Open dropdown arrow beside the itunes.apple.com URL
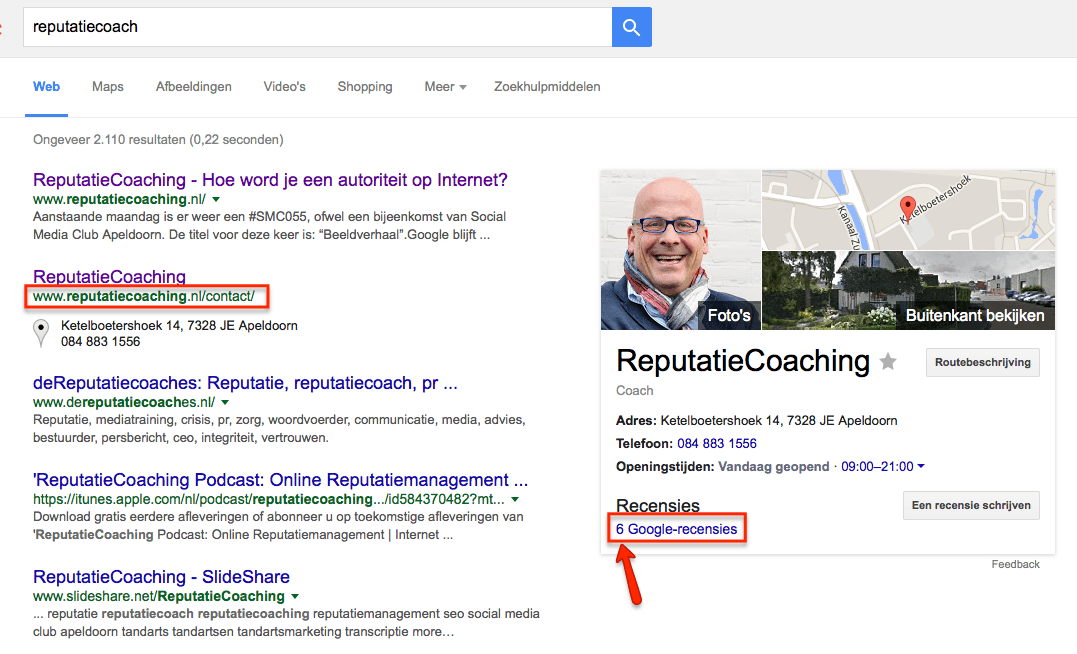The height and width of the screenshot is (654, 1077). pyautogui.click(x=515, y=499)
